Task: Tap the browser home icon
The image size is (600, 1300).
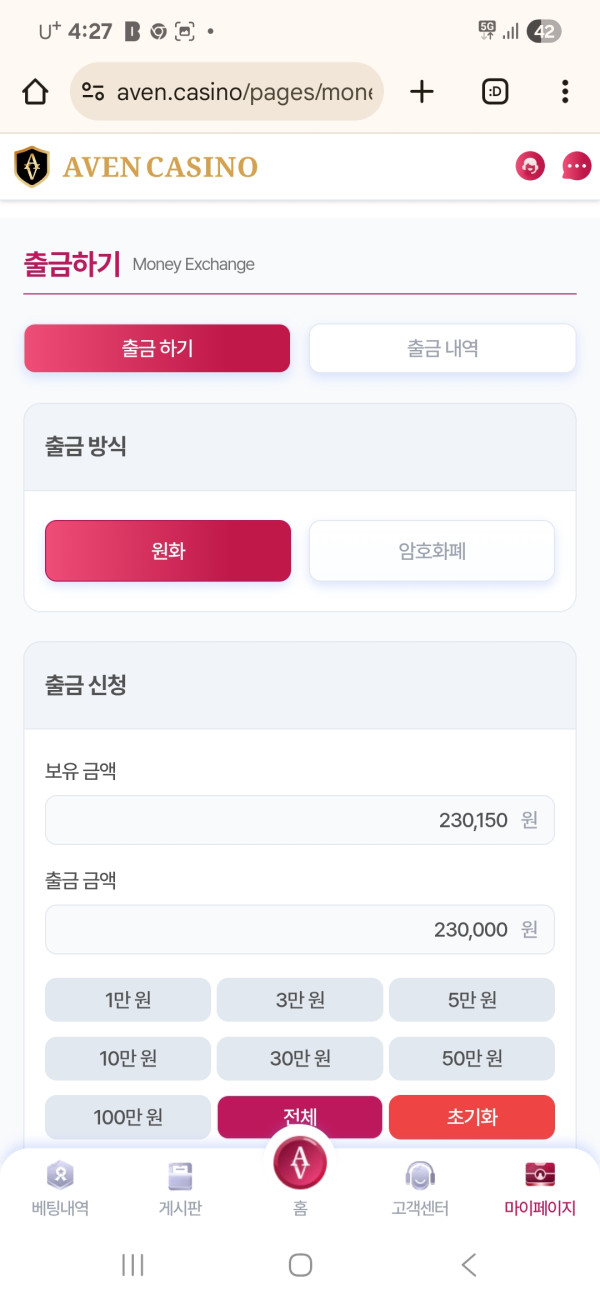Action: click(35, 92)
